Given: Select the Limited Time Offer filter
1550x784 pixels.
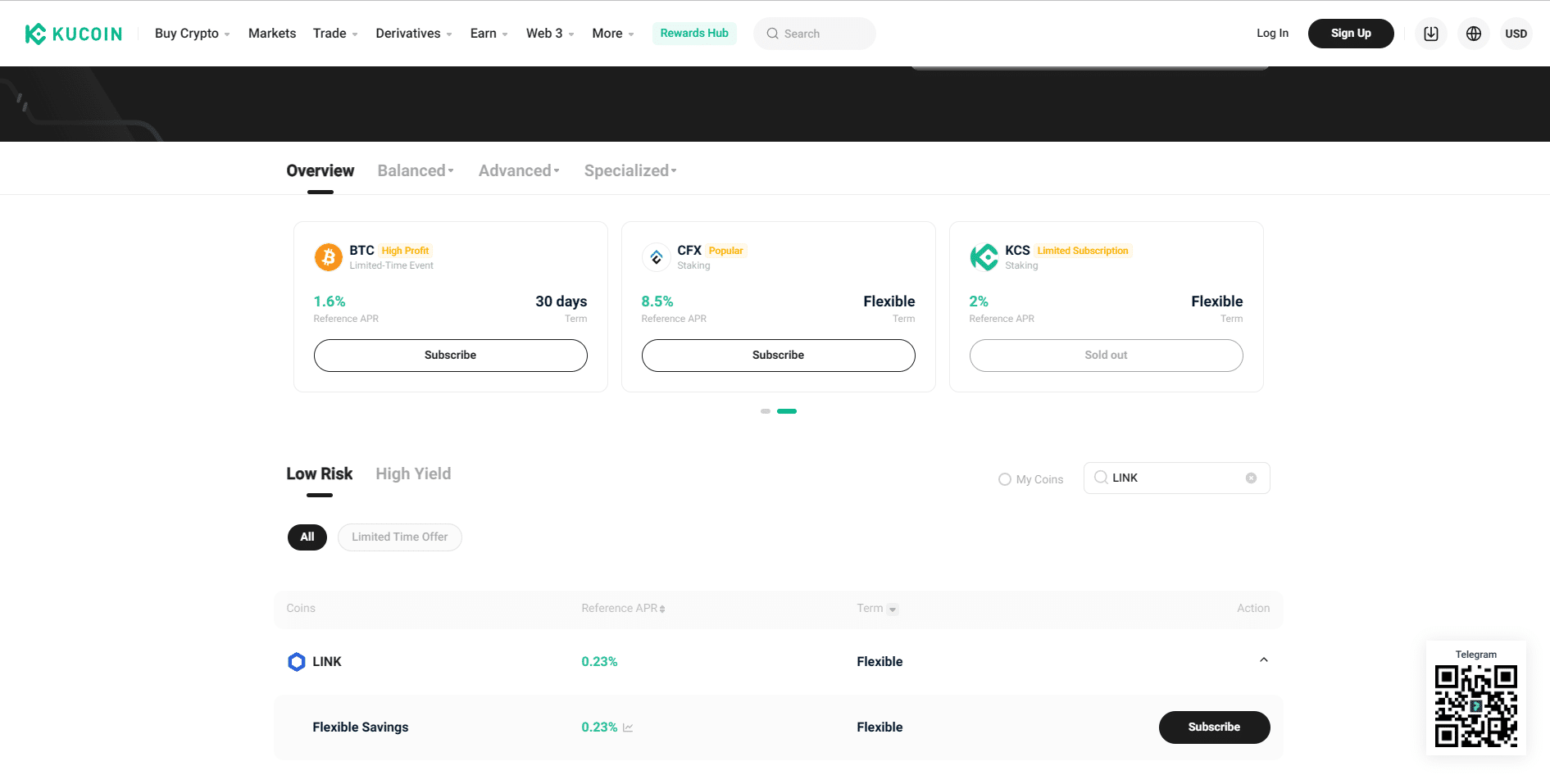Looking at the screenshot, I should click(x=400, y=537).
